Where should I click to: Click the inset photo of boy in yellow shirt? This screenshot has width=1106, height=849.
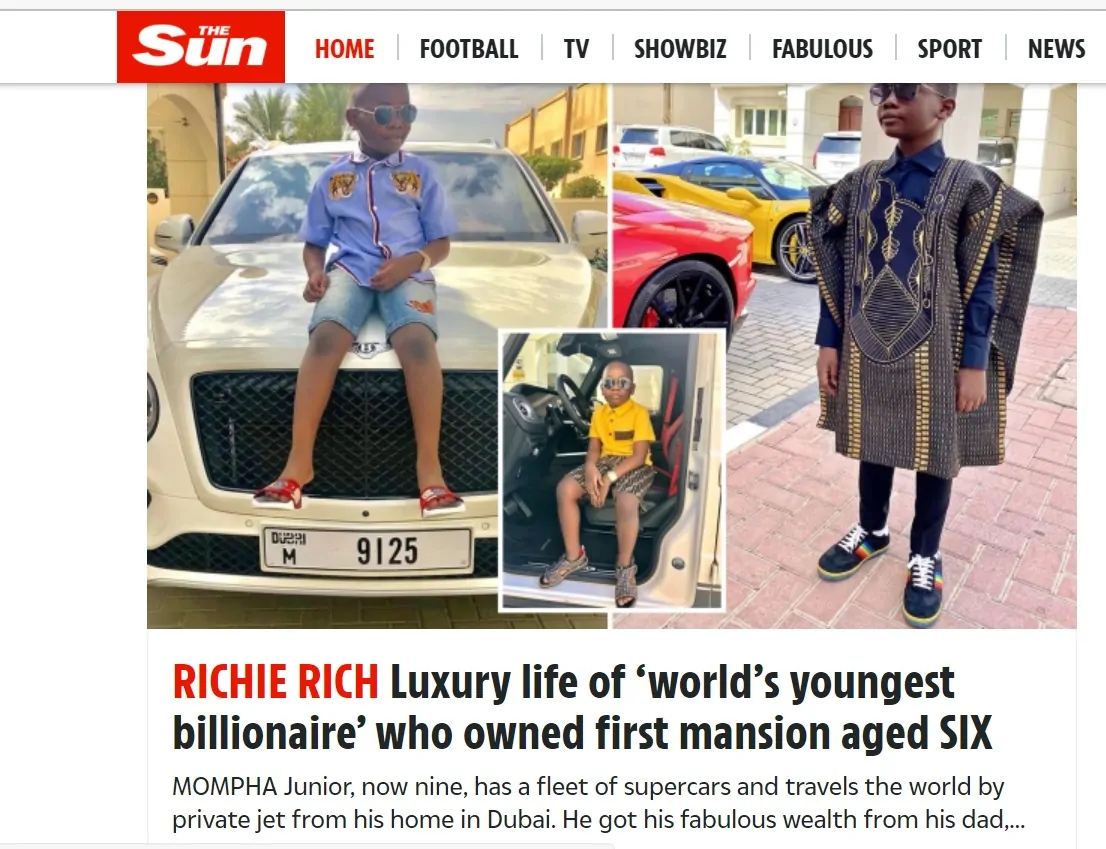click(612, 470)
